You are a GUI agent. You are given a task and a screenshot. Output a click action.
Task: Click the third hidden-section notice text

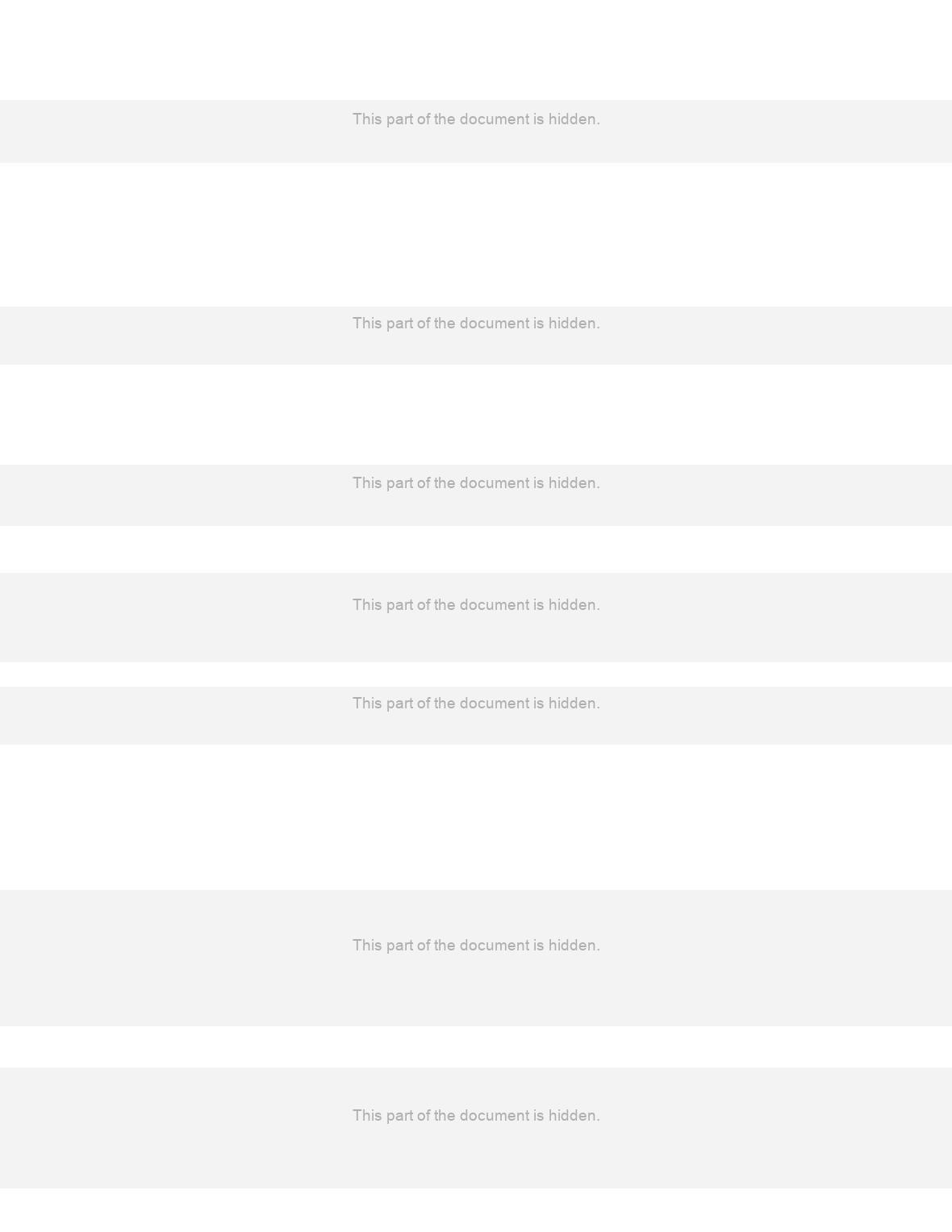pos(476,483)
